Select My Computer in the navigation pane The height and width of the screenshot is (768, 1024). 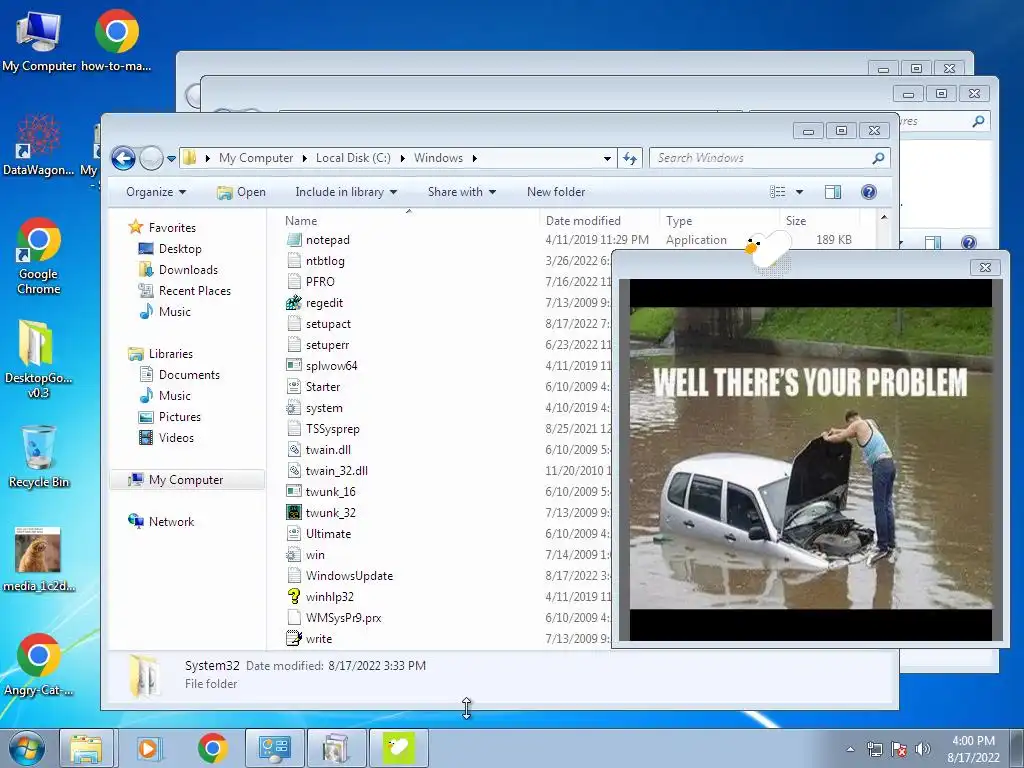pos(187,480)
